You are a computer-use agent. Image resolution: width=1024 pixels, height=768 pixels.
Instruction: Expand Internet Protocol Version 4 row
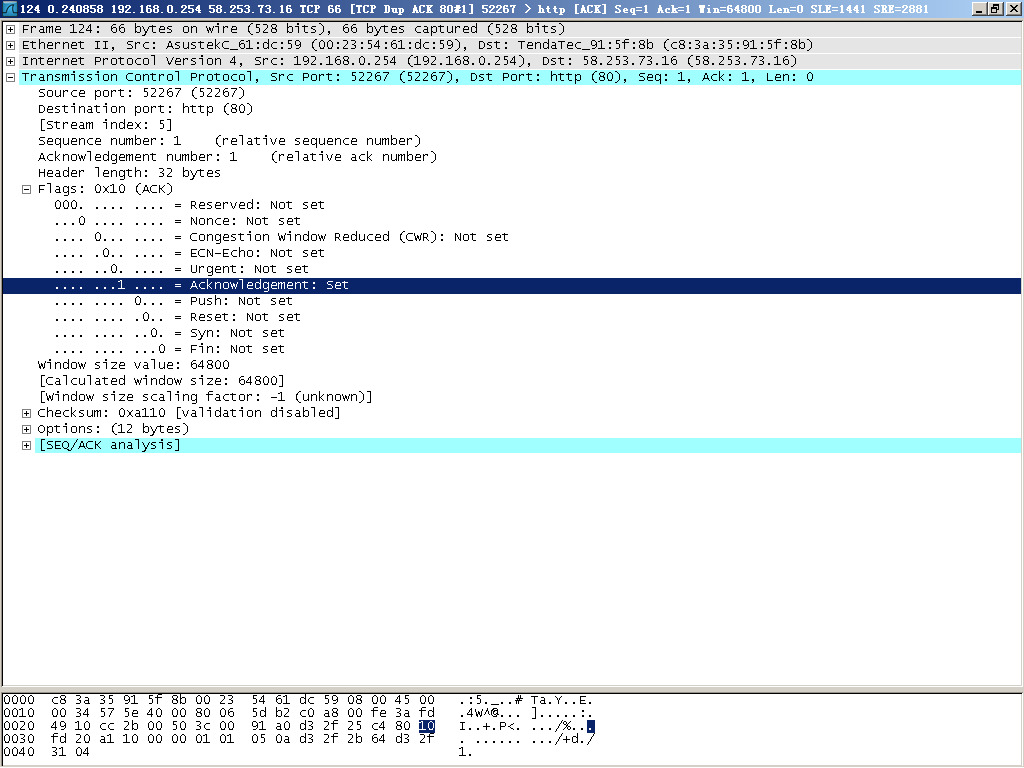click(x=10, y=61)
